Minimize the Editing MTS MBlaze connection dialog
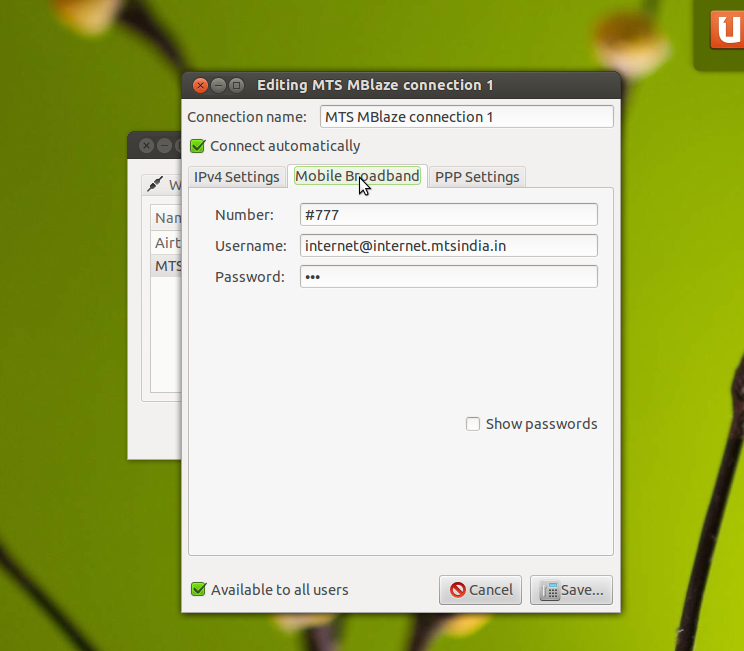744x651 pixels. coord(218,85)
